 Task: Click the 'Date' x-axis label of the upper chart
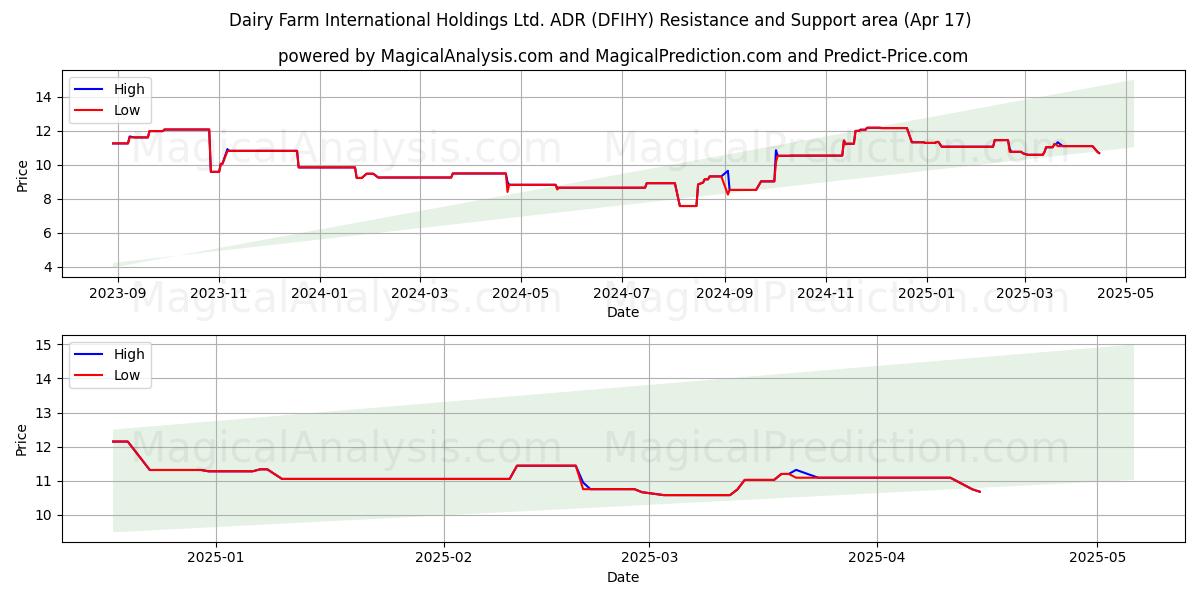(623, 313)
